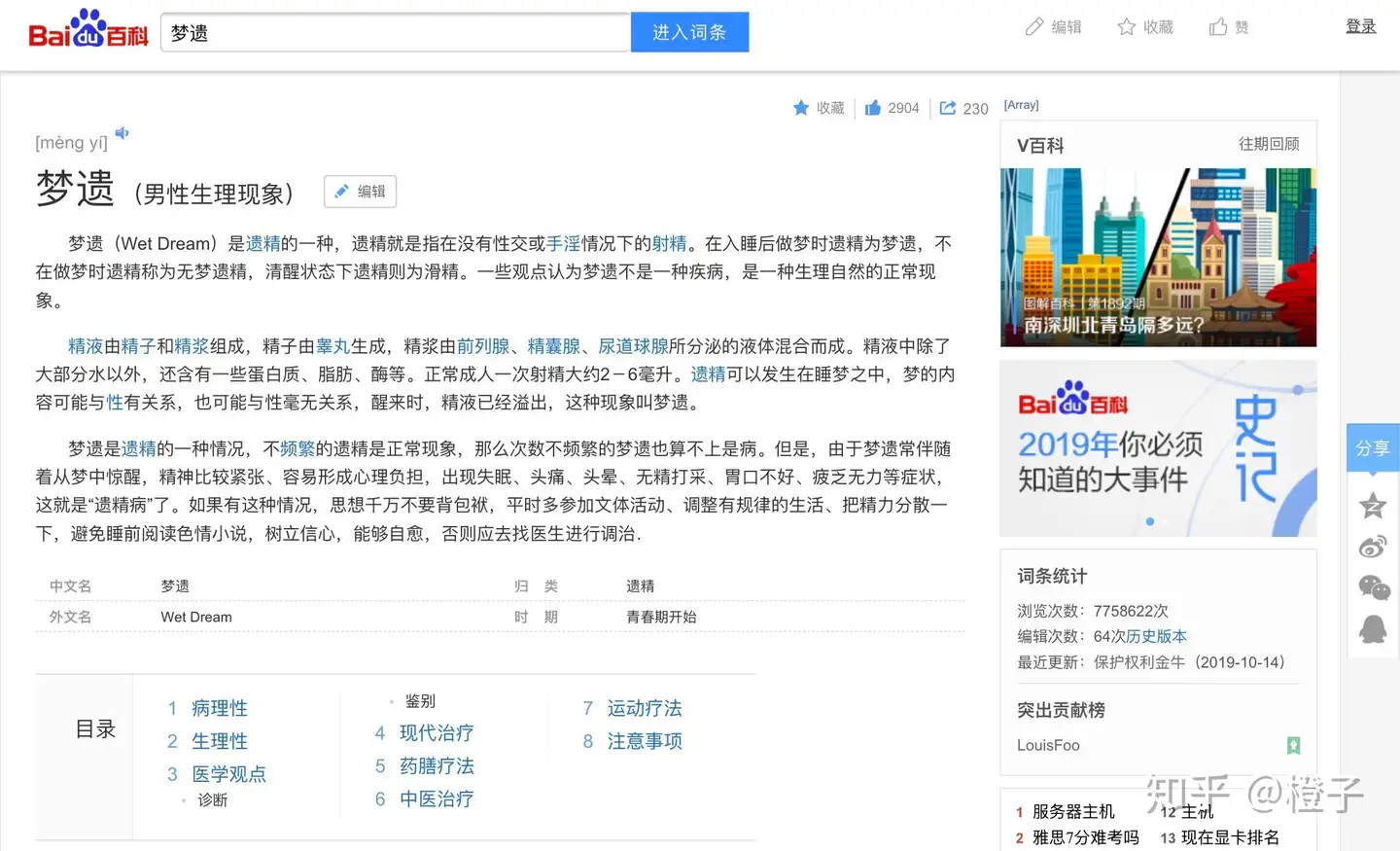This screenshot has width=1400, height=851.
Task: Open the 精浆 link in second paragraph
Action: coord(192,346)
